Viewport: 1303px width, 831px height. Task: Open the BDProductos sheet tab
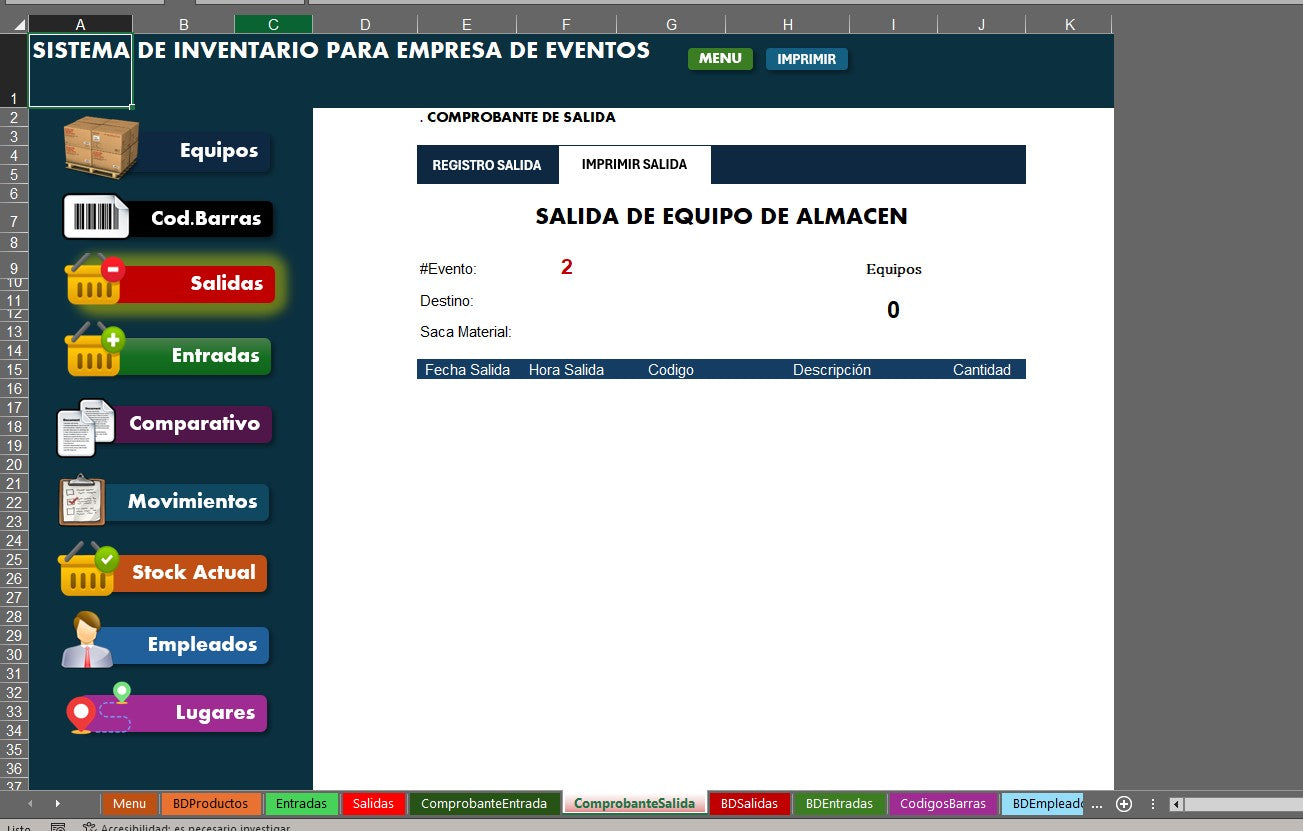[211, 804]
